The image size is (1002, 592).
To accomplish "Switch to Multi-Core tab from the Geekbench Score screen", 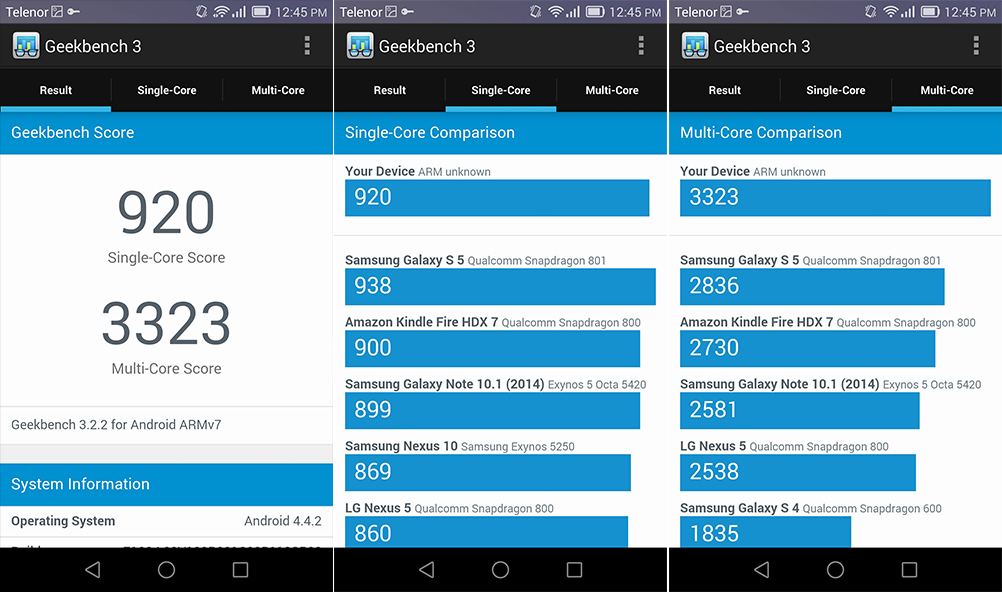I will pyautogui.click(x=278, y=90).
